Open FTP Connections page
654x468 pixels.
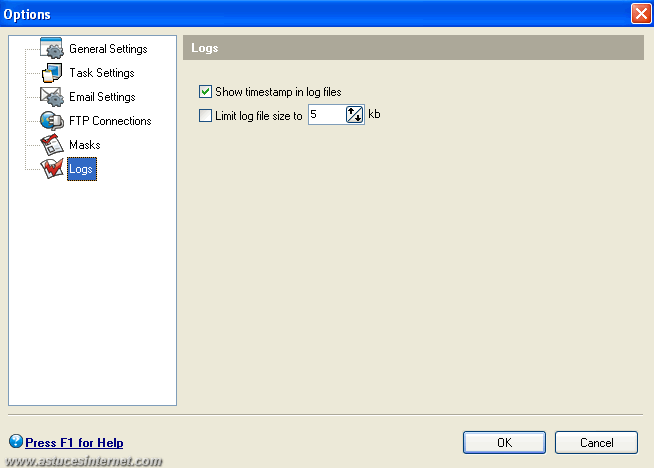[x=110, y=121]
